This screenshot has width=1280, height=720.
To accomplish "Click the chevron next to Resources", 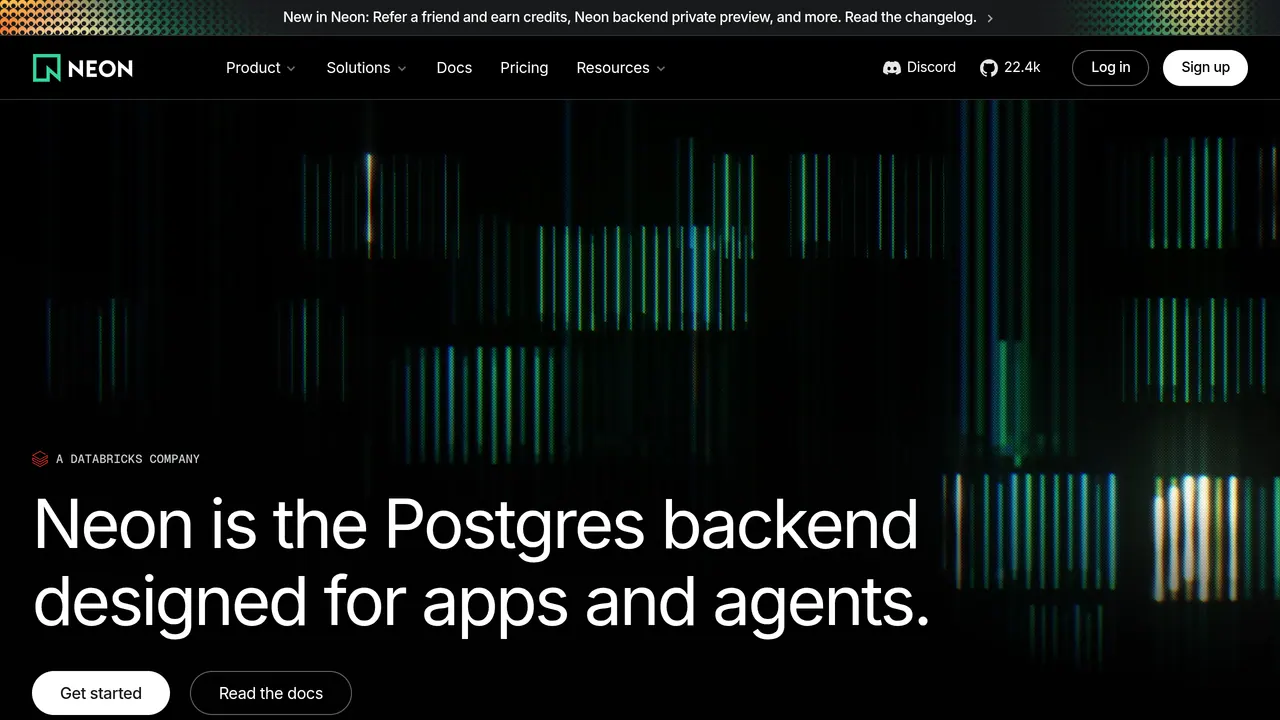I will (661, 69).
